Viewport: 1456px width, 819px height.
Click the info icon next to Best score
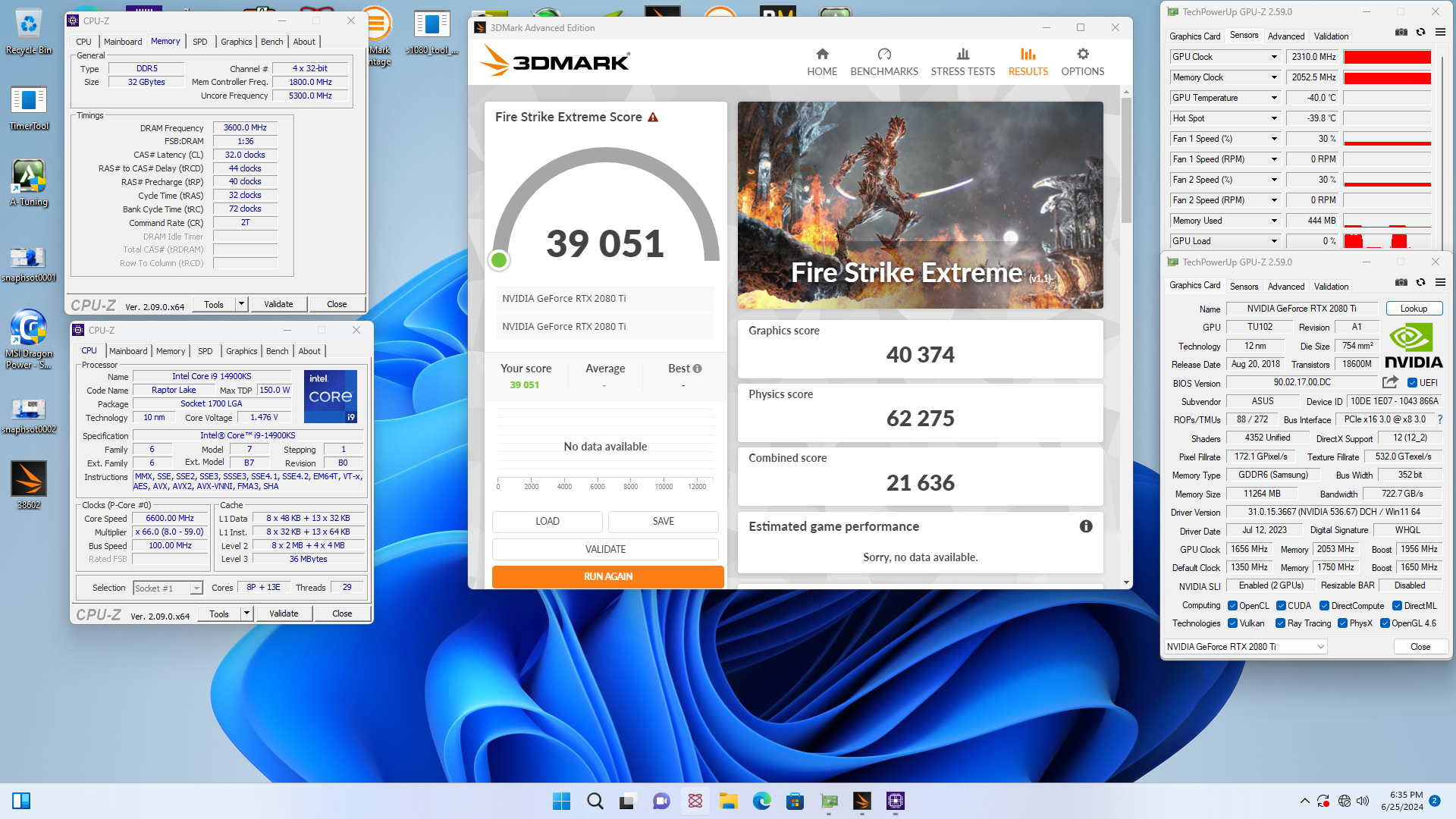coord(697,369)
